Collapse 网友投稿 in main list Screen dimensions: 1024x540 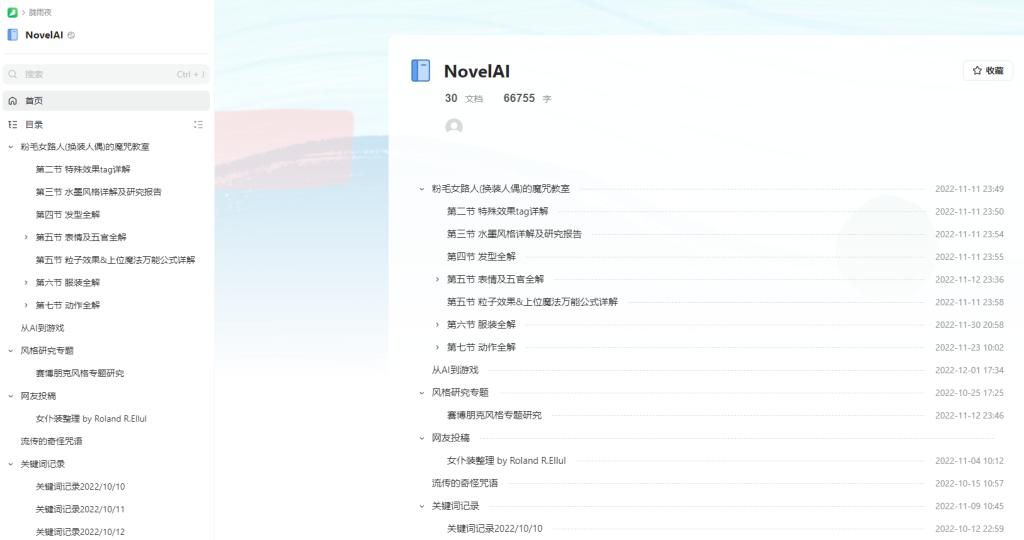[422, 438]
